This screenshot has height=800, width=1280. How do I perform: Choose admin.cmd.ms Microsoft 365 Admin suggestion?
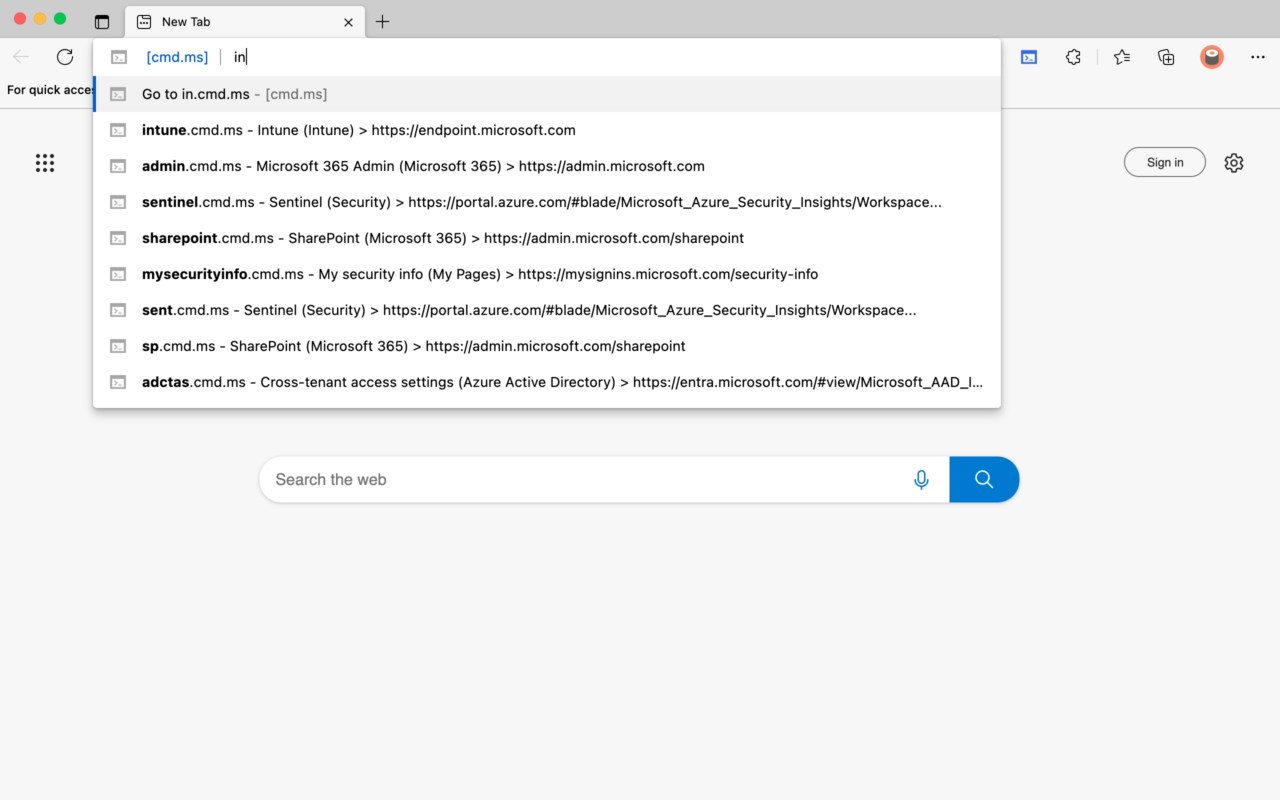point(547,166)
